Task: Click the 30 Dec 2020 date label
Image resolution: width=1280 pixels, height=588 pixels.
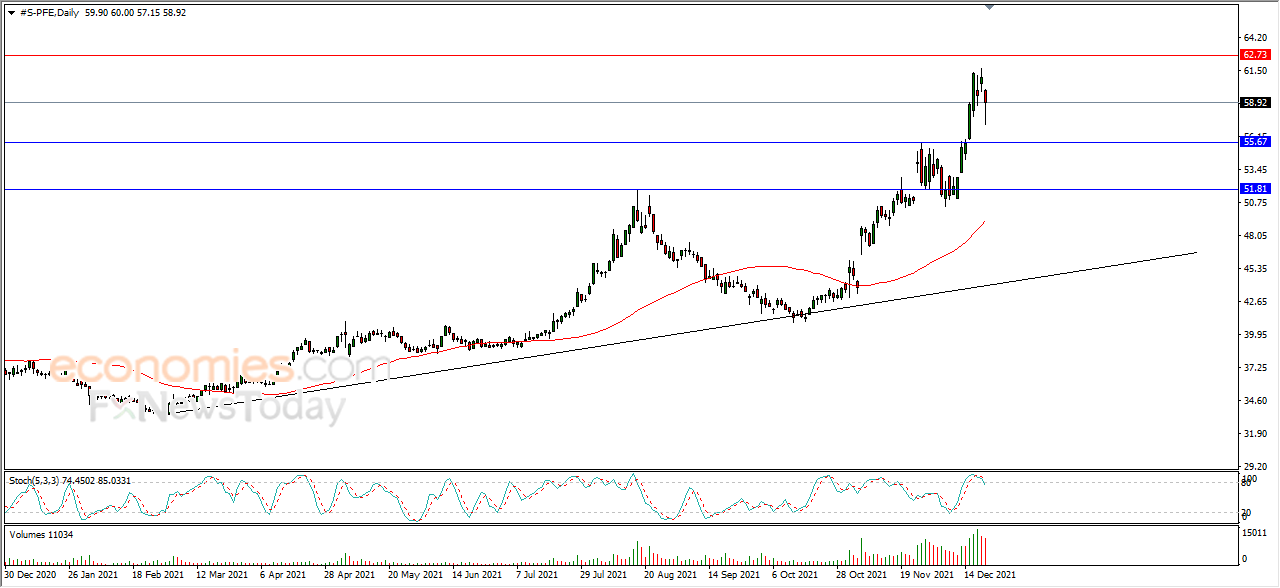Action: (31, 576)
